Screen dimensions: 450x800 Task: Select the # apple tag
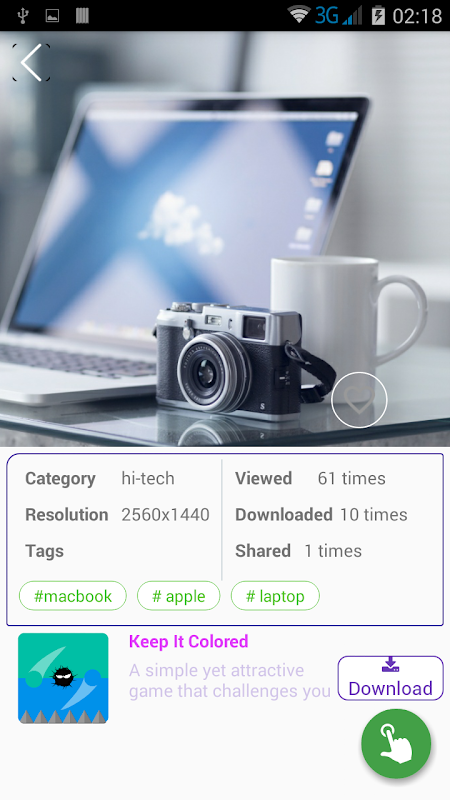[179, 596]
